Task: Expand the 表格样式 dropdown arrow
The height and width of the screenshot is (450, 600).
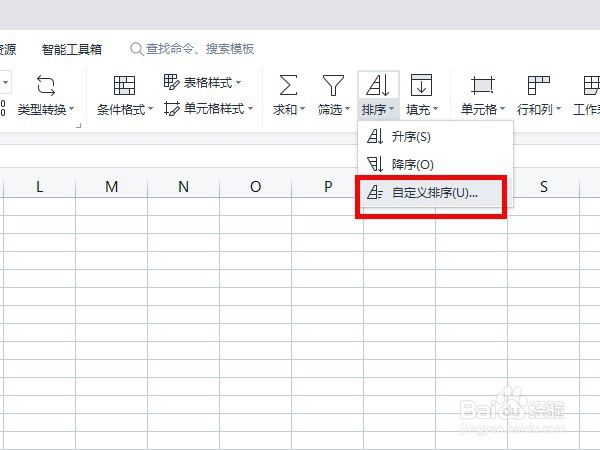Action: (238, 82)
